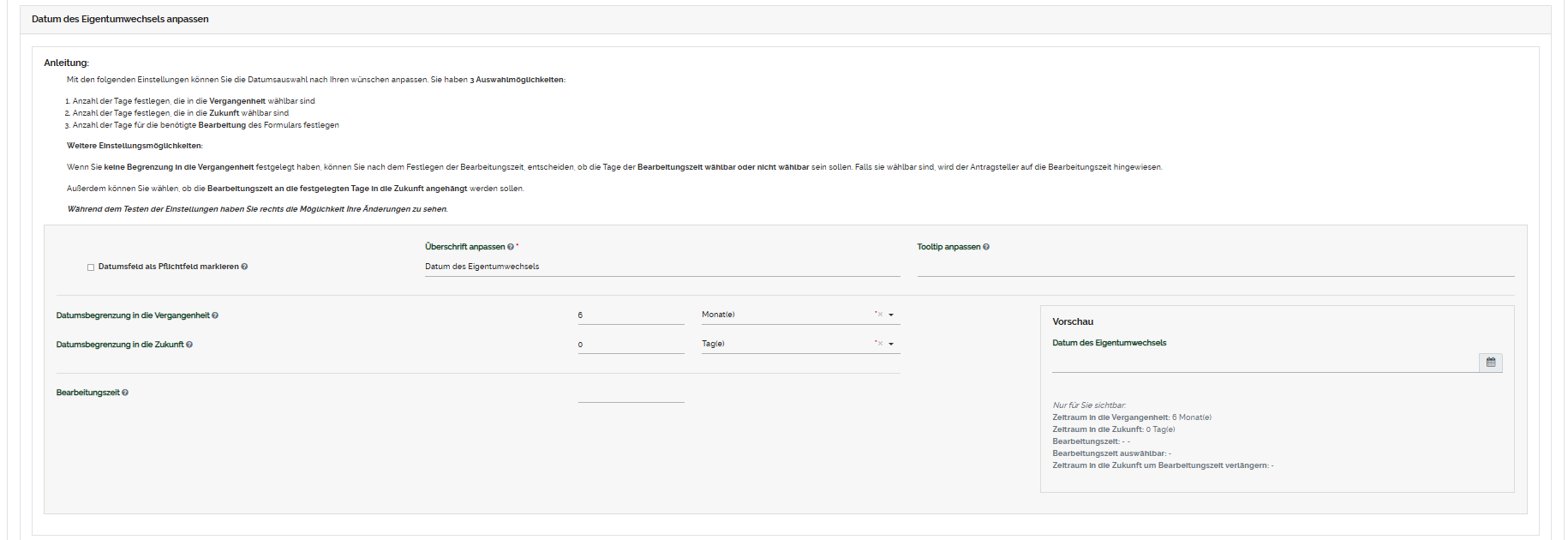Show help for Datumsbegrenzung in die Vergangenheit
1568x540 pixels.
(215, 315)
